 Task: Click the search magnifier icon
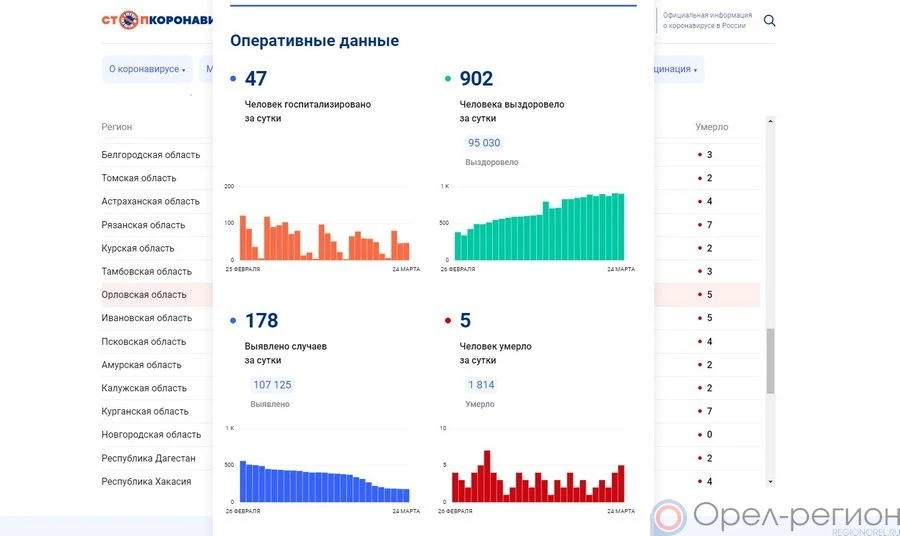click(x=769, y=21)
